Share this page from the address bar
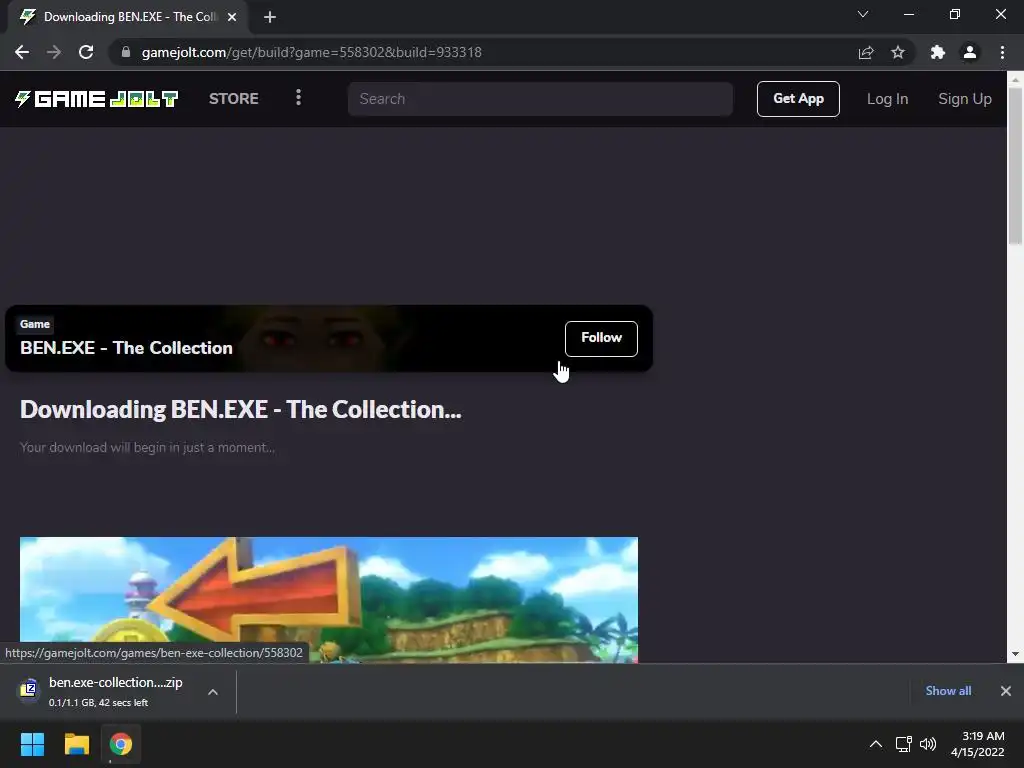 (866, 52)
